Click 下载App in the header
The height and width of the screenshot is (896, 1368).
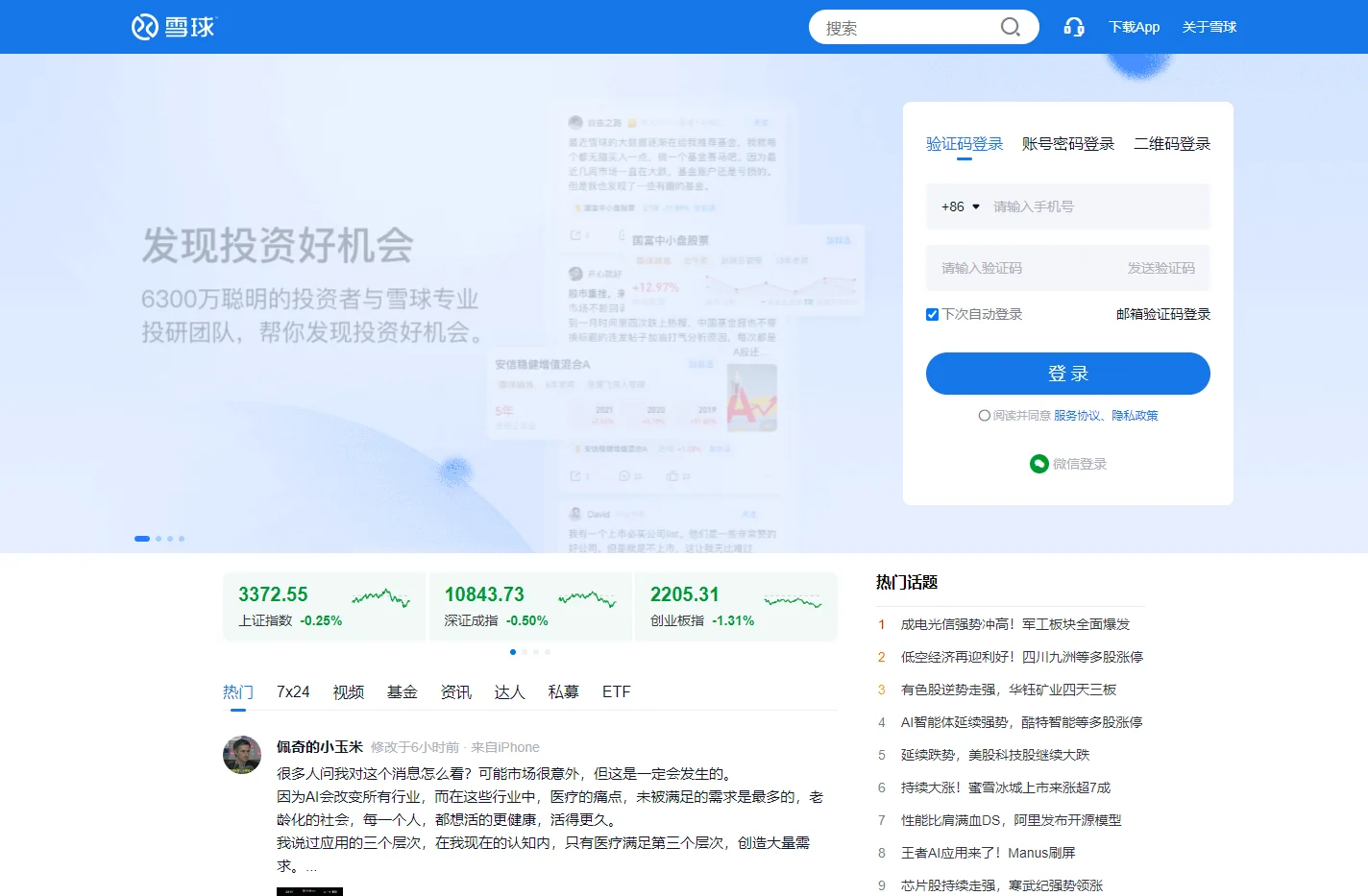coord(1135,27)
